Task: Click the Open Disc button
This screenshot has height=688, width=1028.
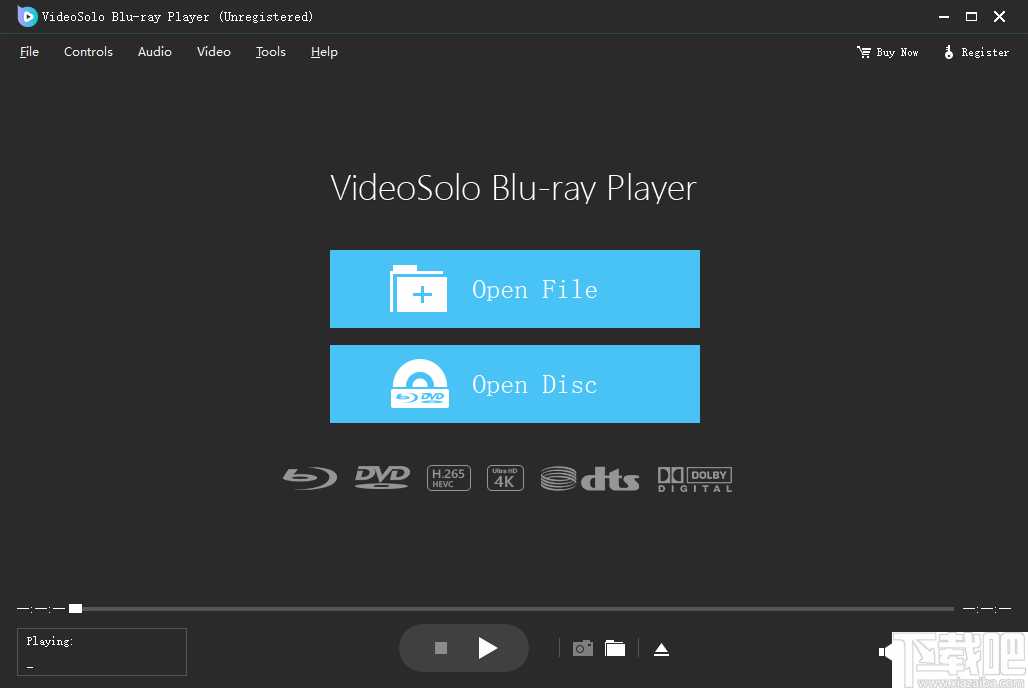Action: [x=514, y=384]
